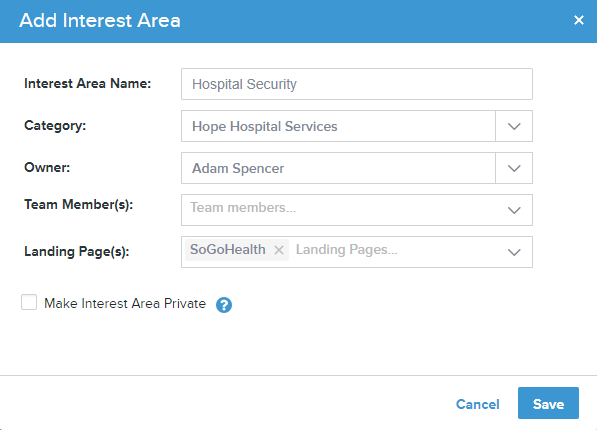Screen dimensions: 597x430
Task: Close the Add Interest Area dialog
Action: point(579,20)
